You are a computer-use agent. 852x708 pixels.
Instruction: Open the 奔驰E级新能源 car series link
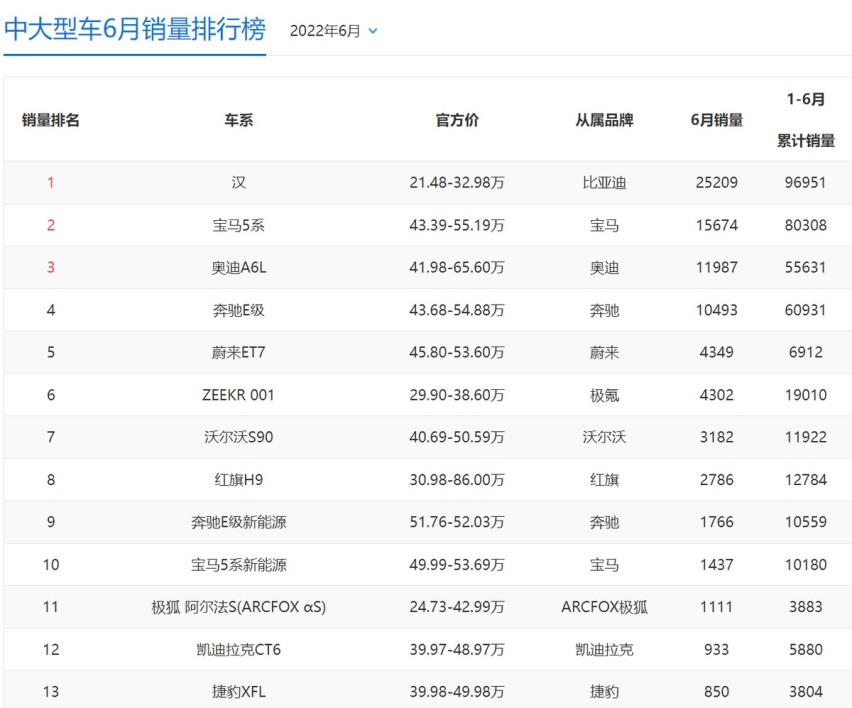point(239,522)
